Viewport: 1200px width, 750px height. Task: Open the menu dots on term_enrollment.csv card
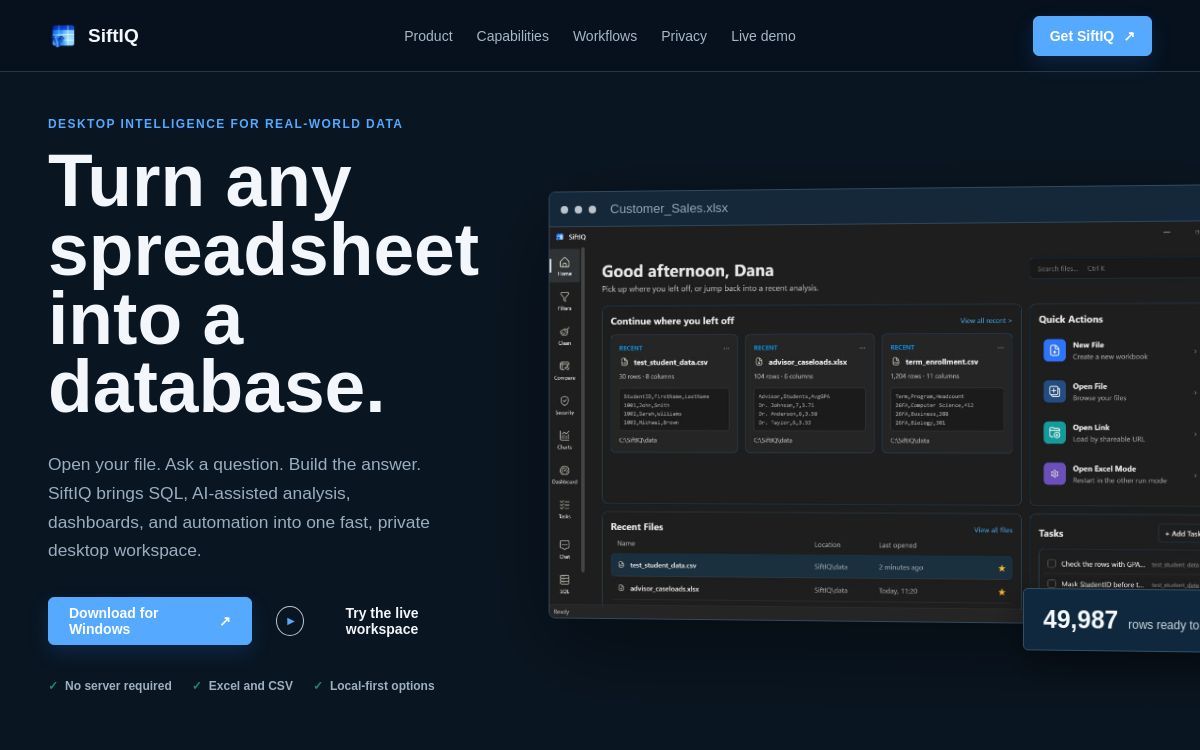click(1001, 348)
